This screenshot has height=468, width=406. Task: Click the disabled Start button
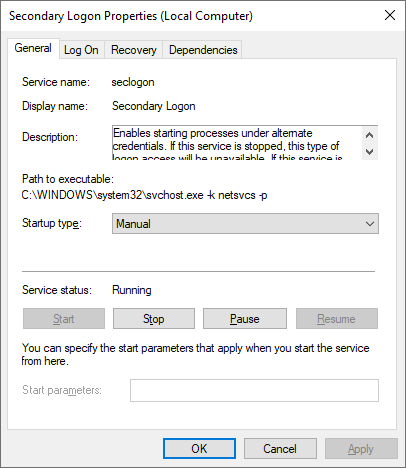[64, 319]
